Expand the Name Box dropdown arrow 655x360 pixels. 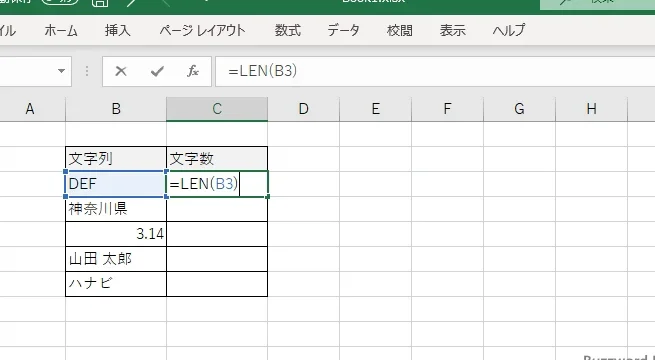(61, 71)
